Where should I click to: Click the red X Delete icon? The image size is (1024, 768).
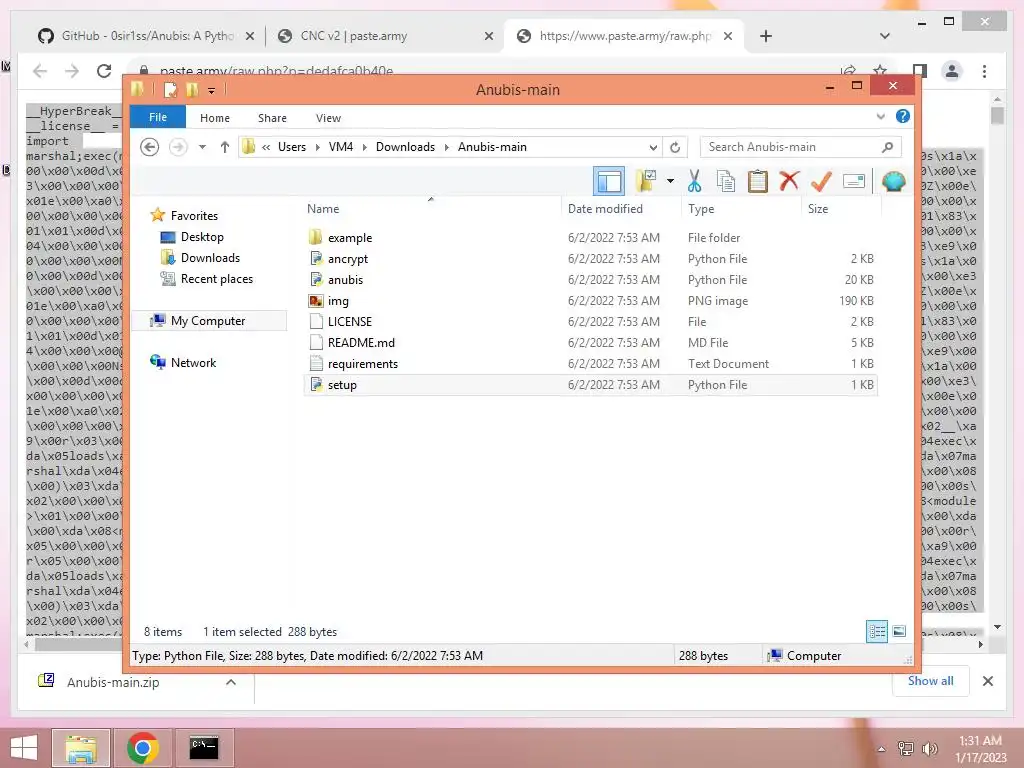789,181
